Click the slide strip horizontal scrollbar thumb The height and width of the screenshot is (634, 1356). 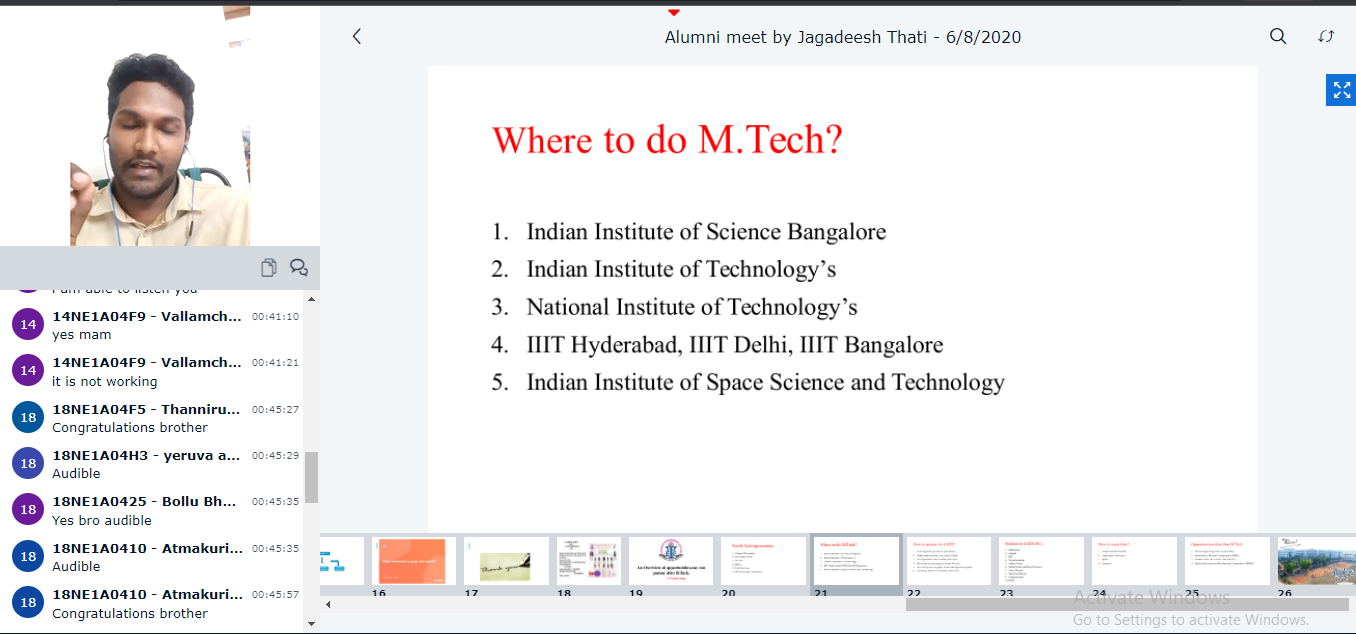tap(1126, 604)
